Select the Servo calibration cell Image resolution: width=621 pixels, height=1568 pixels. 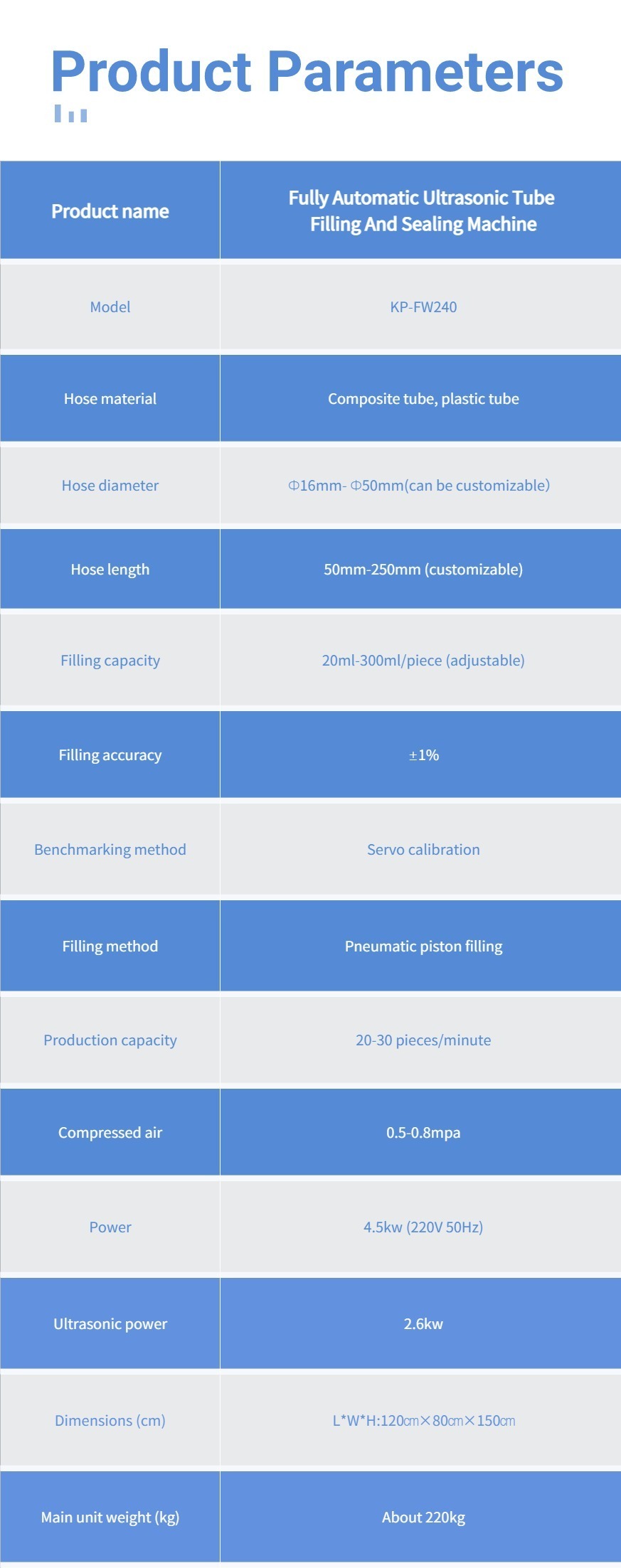[423, 850]
